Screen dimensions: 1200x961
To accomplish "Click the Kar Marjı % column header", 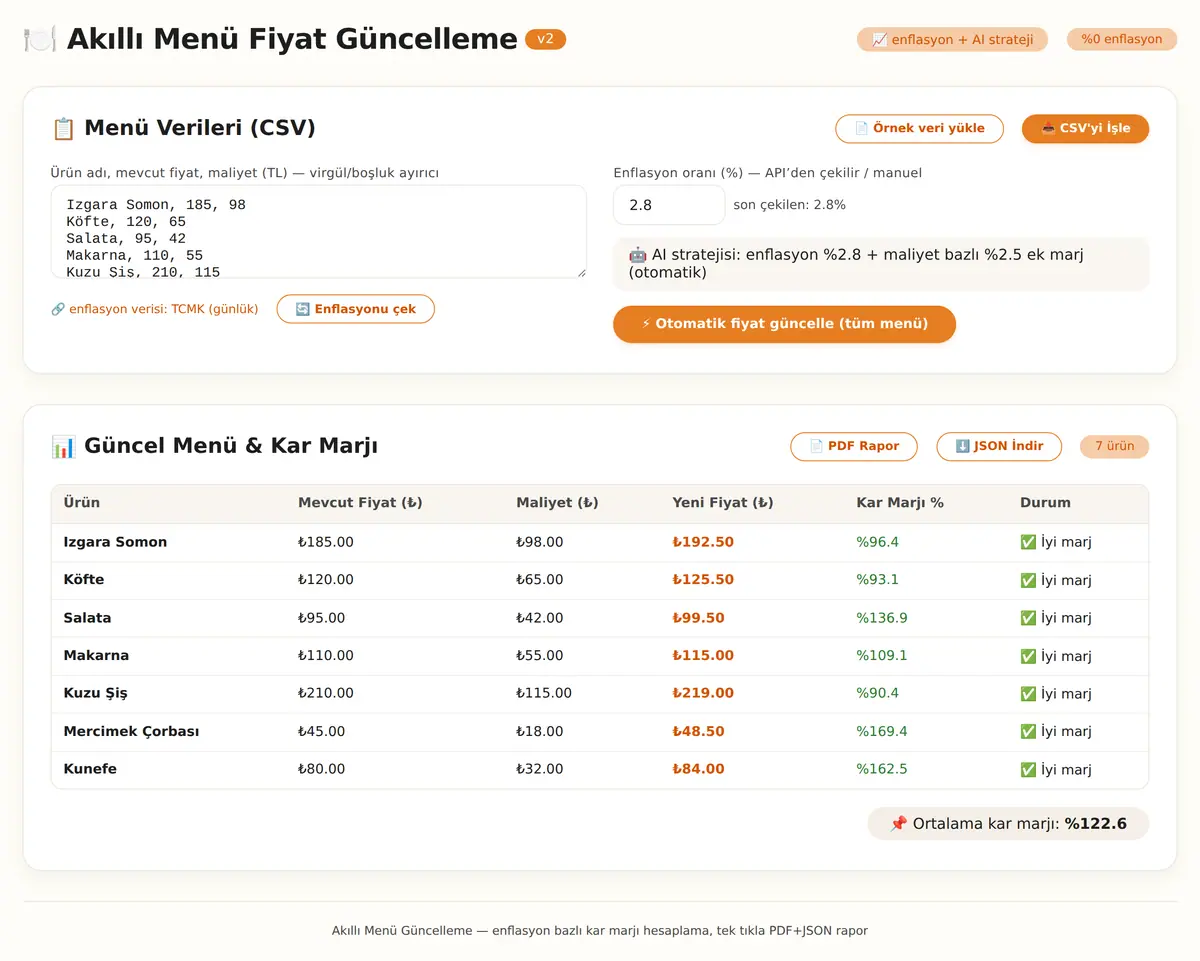I will tap(900, 503).
